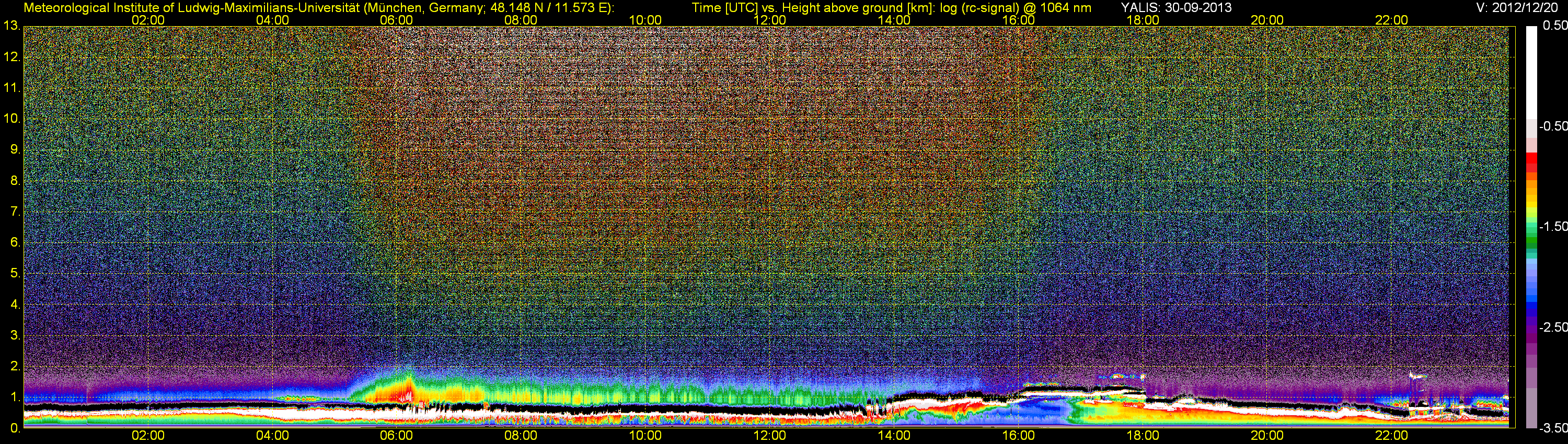The width and height of the screenshot is (1568, 444).
Task: Click the 7 km height axis label
Action: pos(15,212)
